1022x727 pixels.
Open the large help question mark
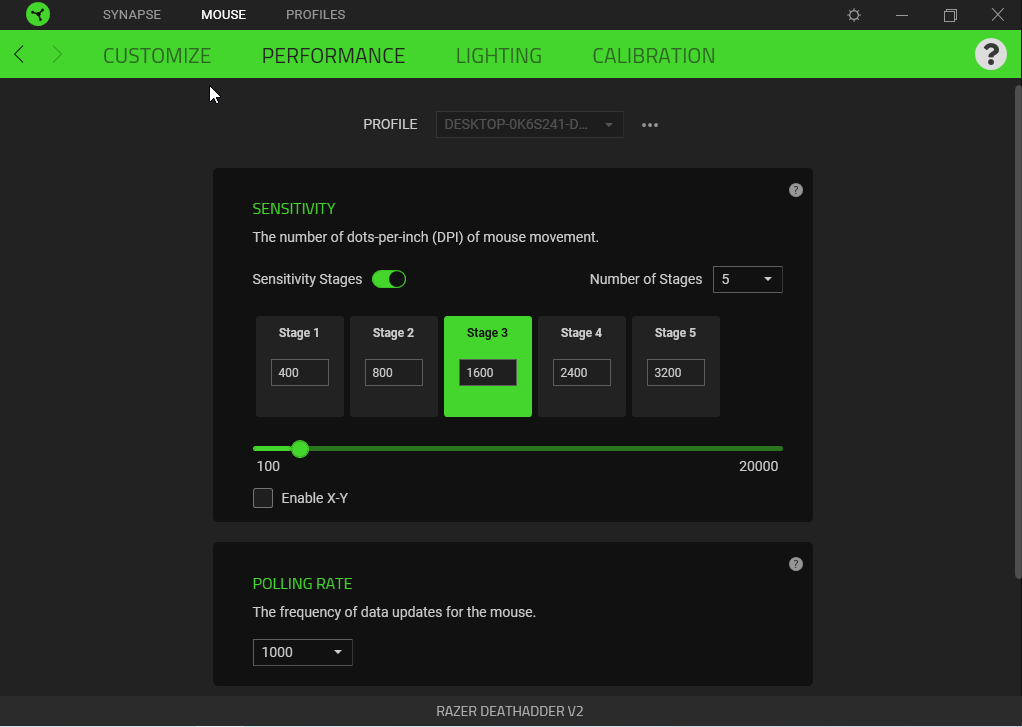991,54
